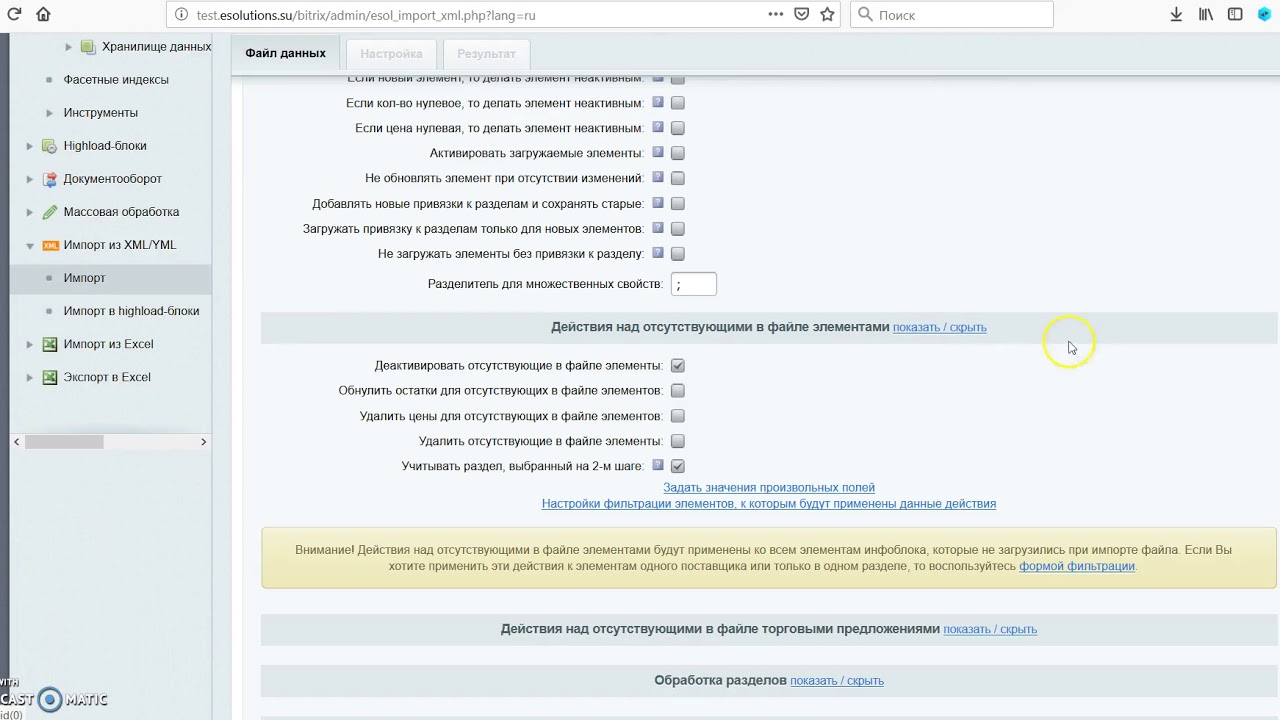Check 'Добавлять новые привязки к разделам и сохранять старые'
Image resolution: width=1280 pixels, height=720 pixels.
(x=678, y=203)
